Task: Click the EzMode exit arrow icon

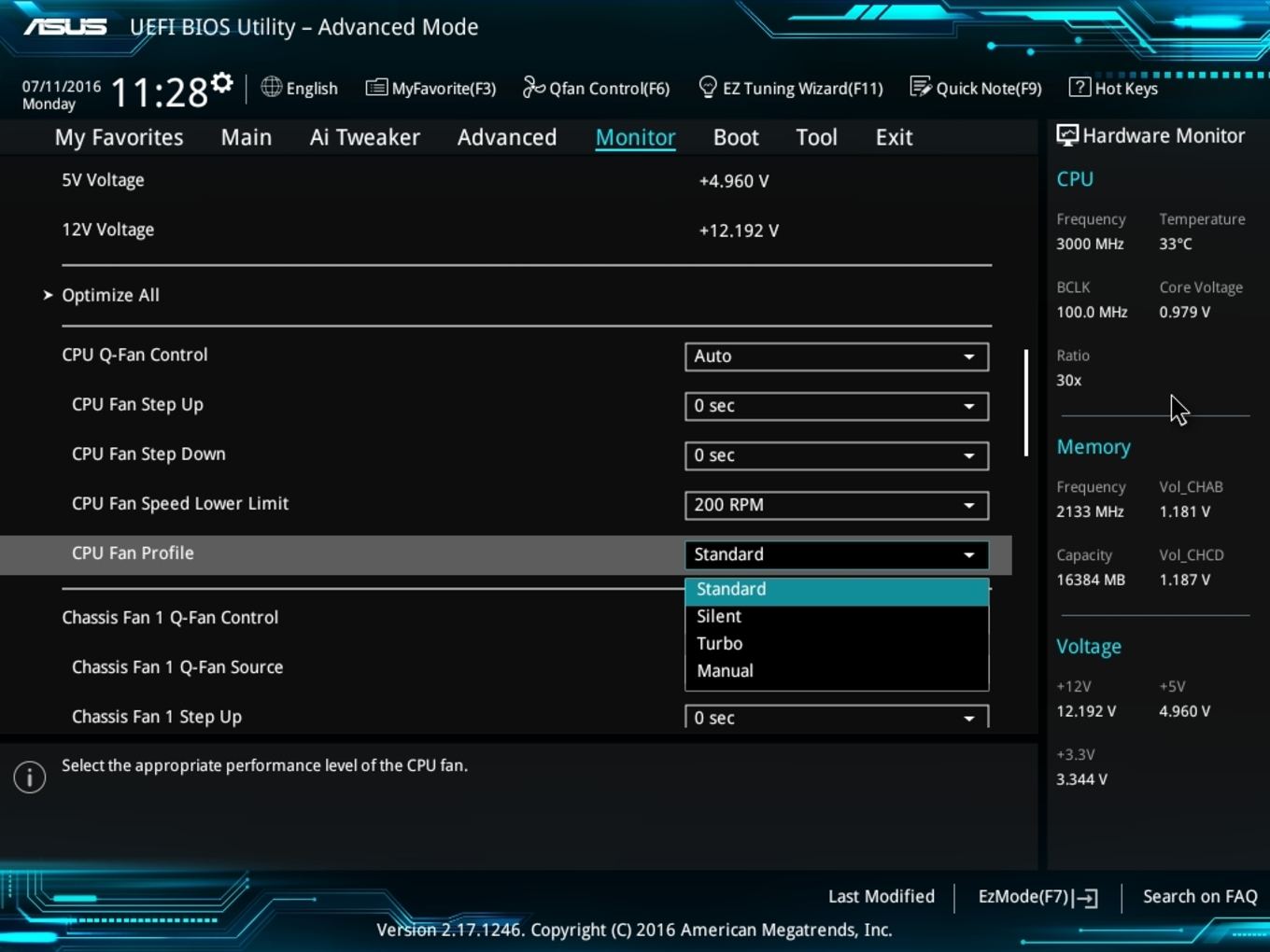Action: (x=1086, y=898)
